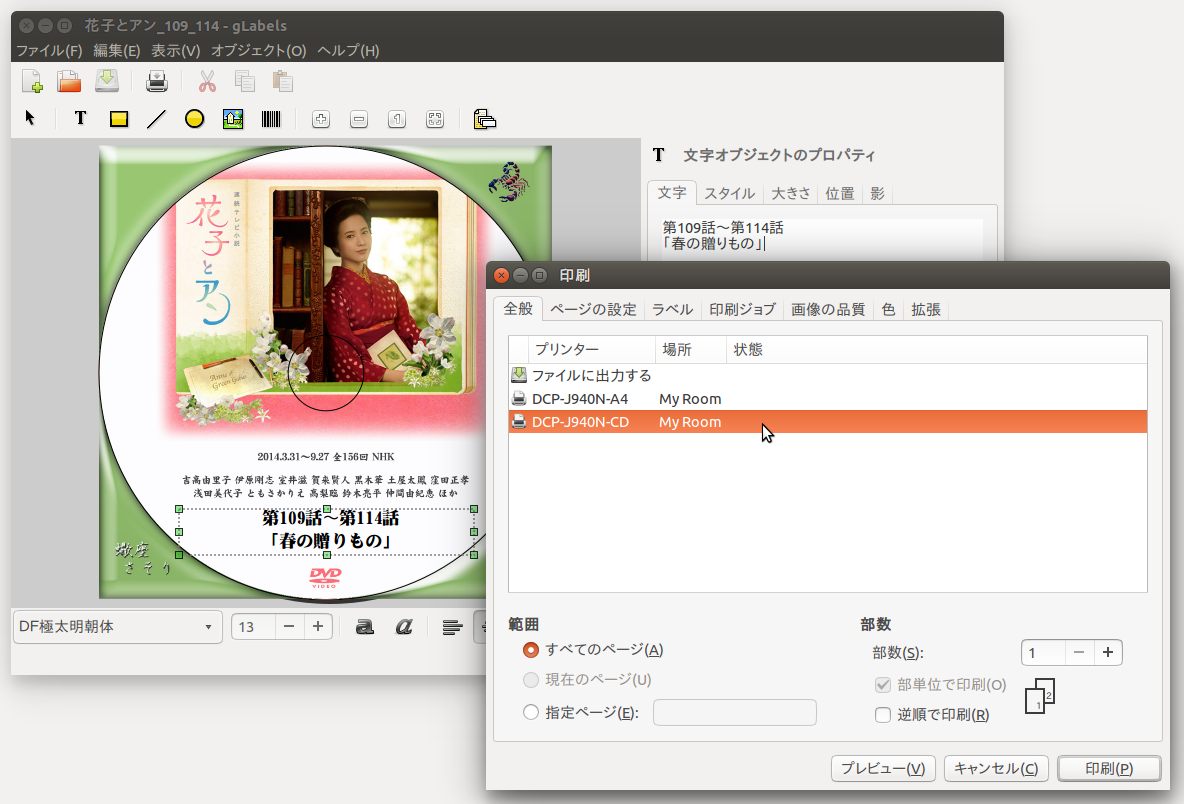Viewport: 1184px width, 804px height.
Task: Open the 拡張 tab in print dialog
Action: (926, 310)
